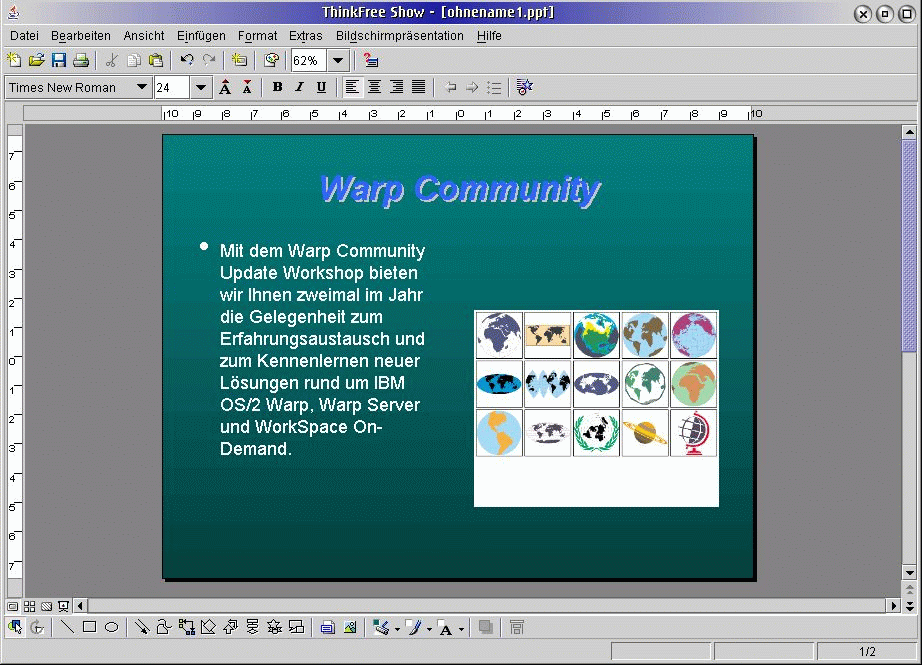Screen dimensions: 922x665
Task: Select the Rectangle drawing tool
Action: pyautogui.click(x=89, y=627)
